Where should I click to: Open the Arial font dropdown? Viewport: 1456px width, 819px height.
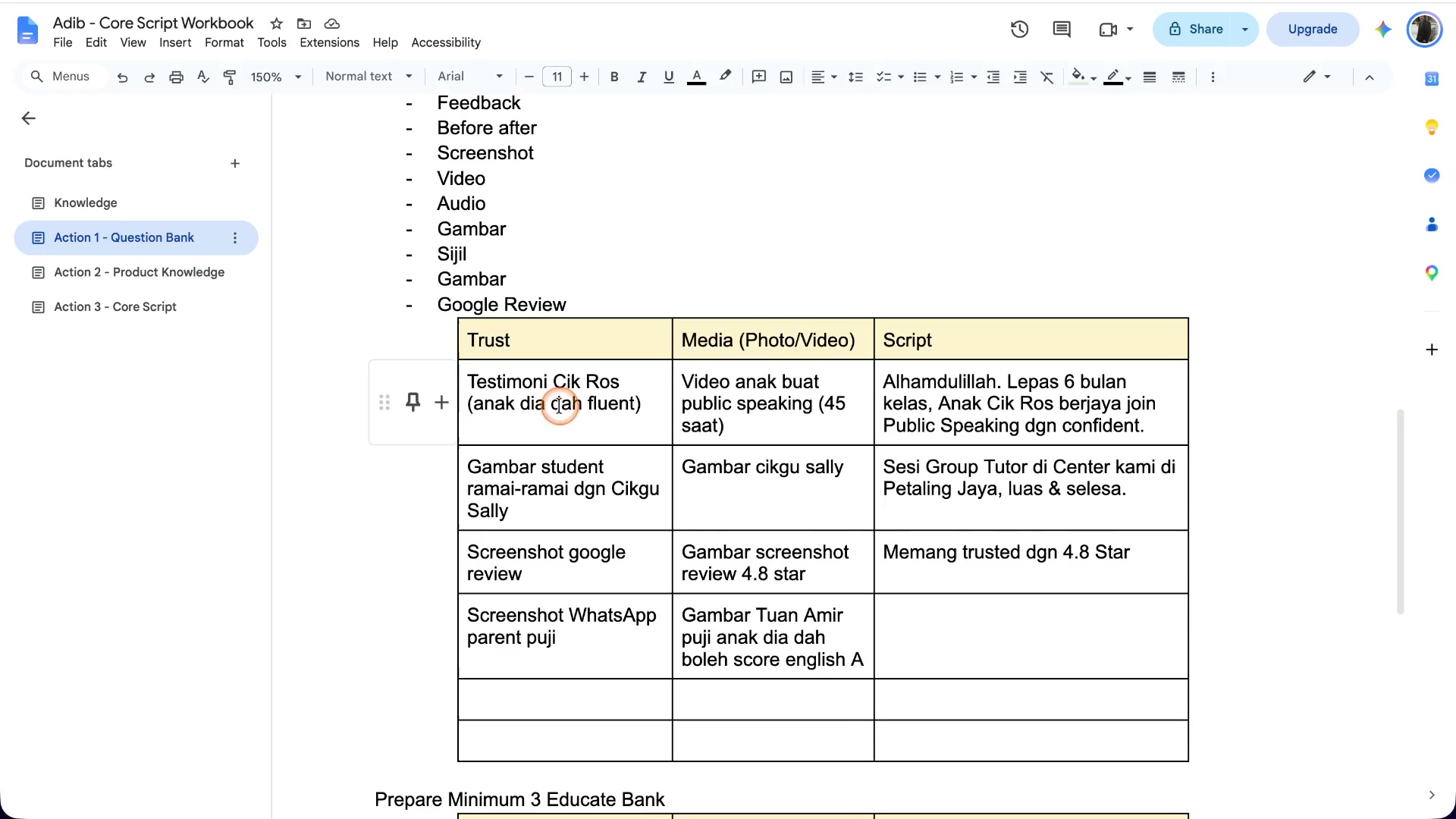click(x=470, y=77)
